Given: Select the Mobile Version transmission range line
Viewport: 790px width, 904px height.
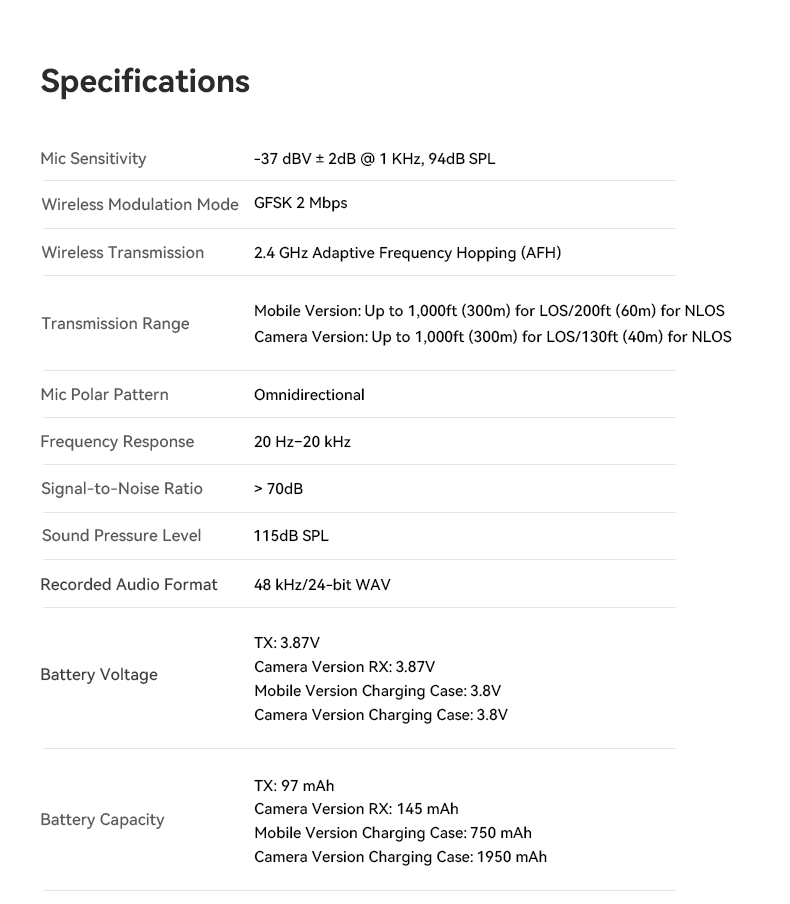Looking at the screenshot, I should [x=489, y=311].
